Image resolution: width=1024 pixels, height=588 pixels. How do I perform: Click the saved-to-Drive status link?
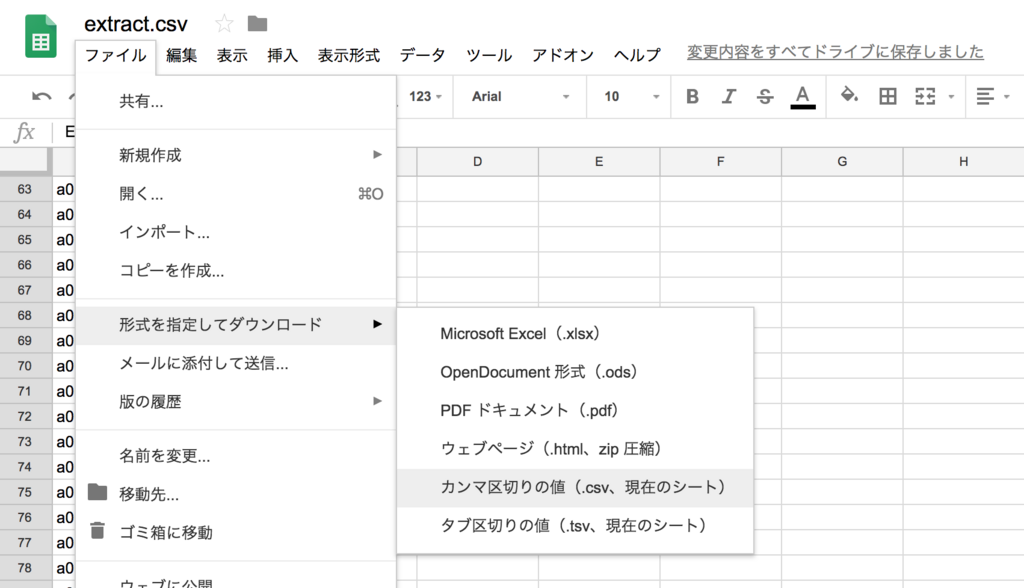[x=835, y=52]
